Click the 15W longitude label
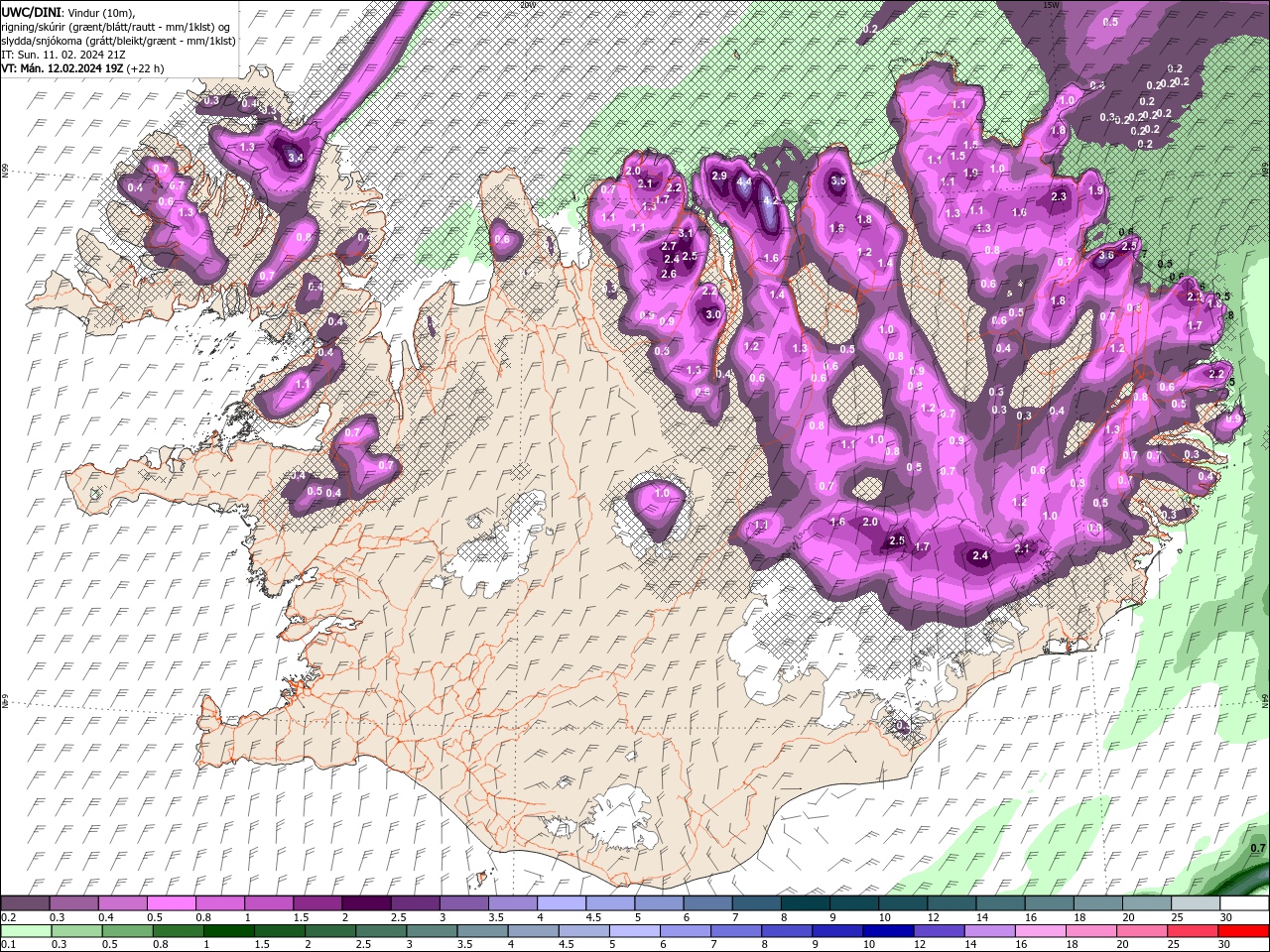The height and width of the screenshot is (952, 1270). tap(1051, 5)
